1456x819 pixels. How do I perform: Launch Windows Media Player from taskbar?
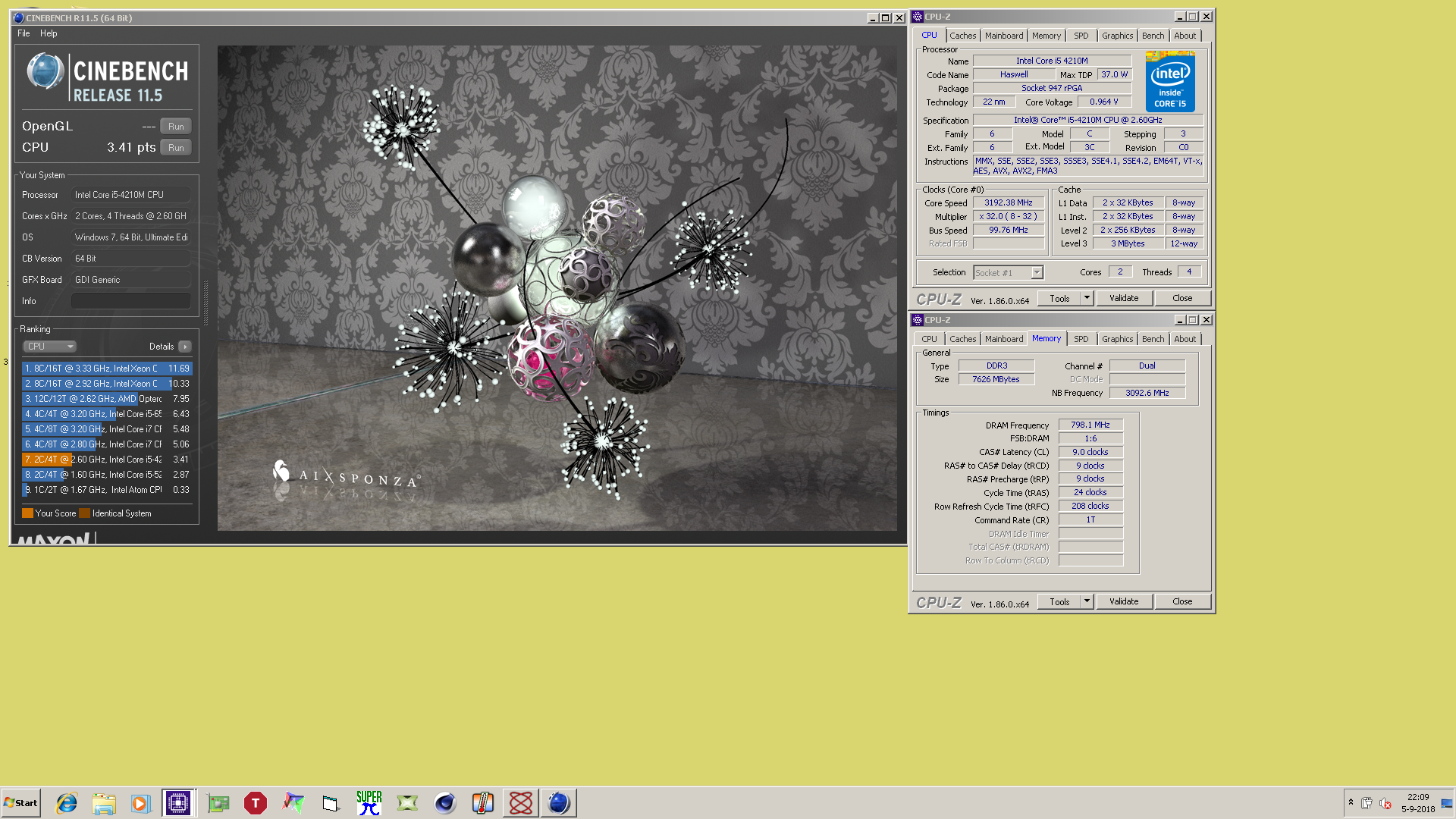[141, 803]
